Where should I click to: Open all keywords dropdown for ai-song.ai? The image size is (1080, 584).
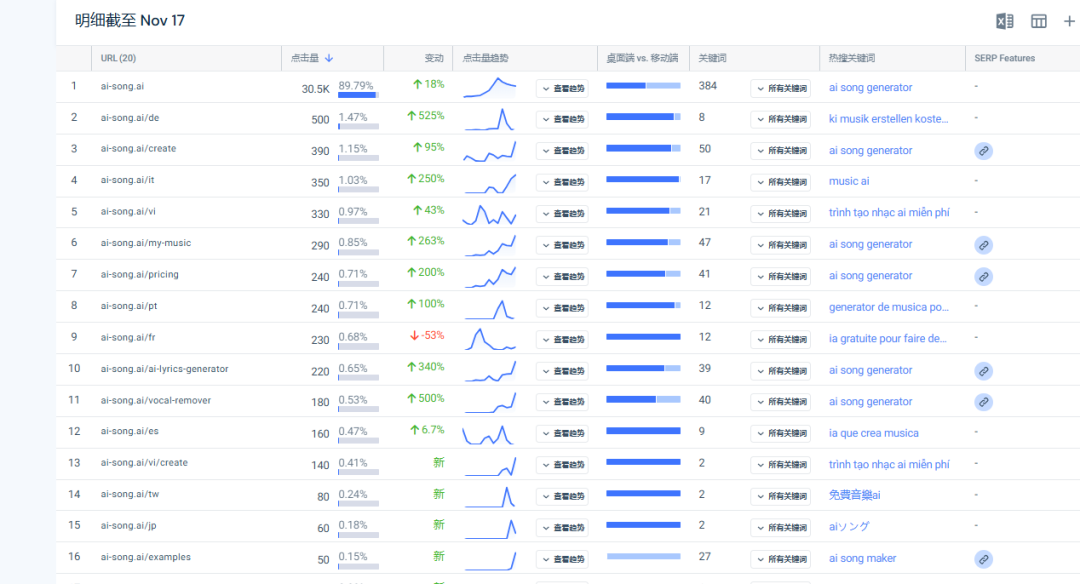pos(780,88)
